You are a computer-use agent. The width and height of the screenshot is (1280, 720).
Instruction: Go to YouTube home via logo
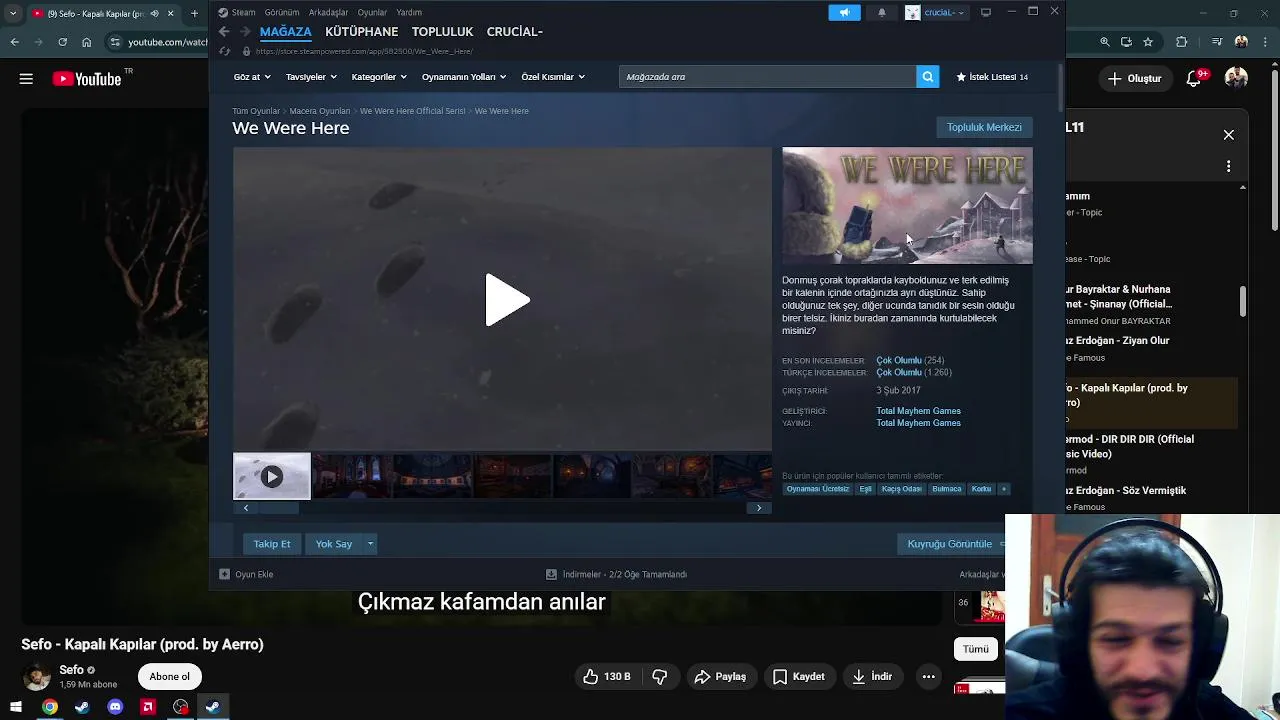87,79
